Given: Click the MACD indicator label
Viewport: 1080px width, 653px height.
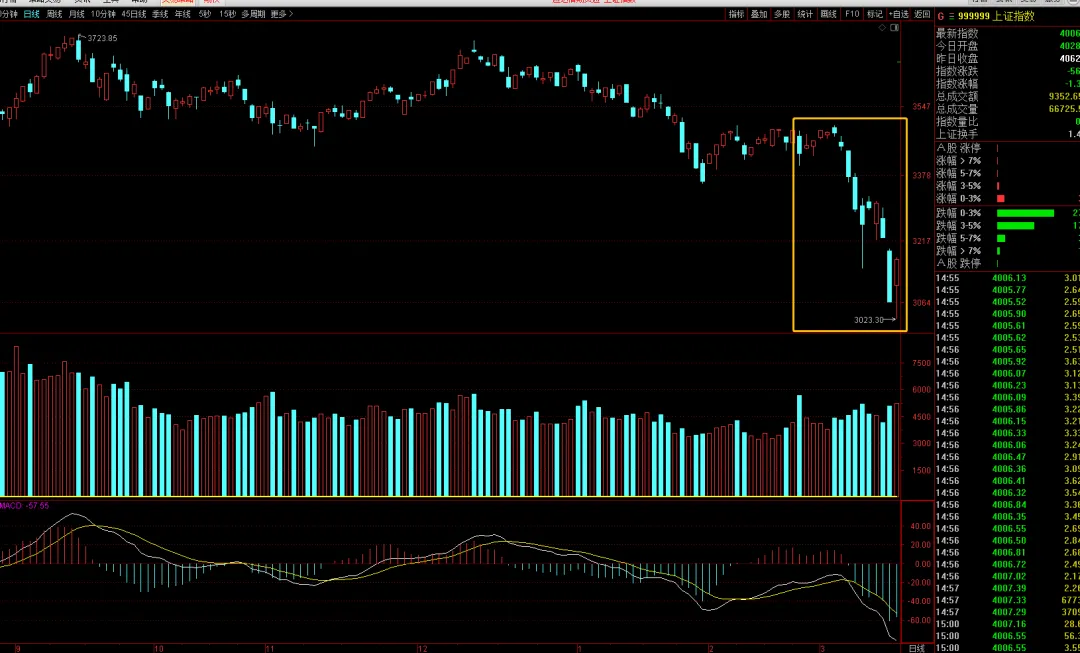Looking at the screenshot, I should coord(25,506).
